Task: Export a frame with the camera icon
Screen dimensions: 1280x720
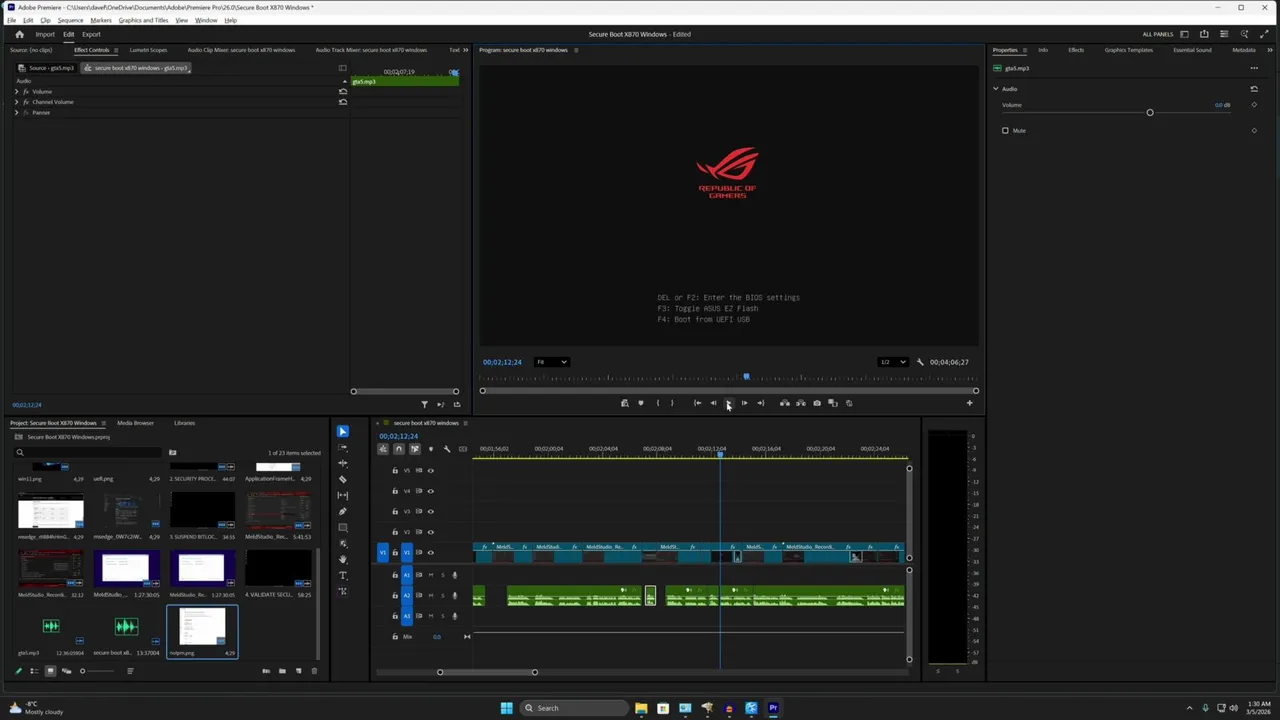Action: click(817, 403)
